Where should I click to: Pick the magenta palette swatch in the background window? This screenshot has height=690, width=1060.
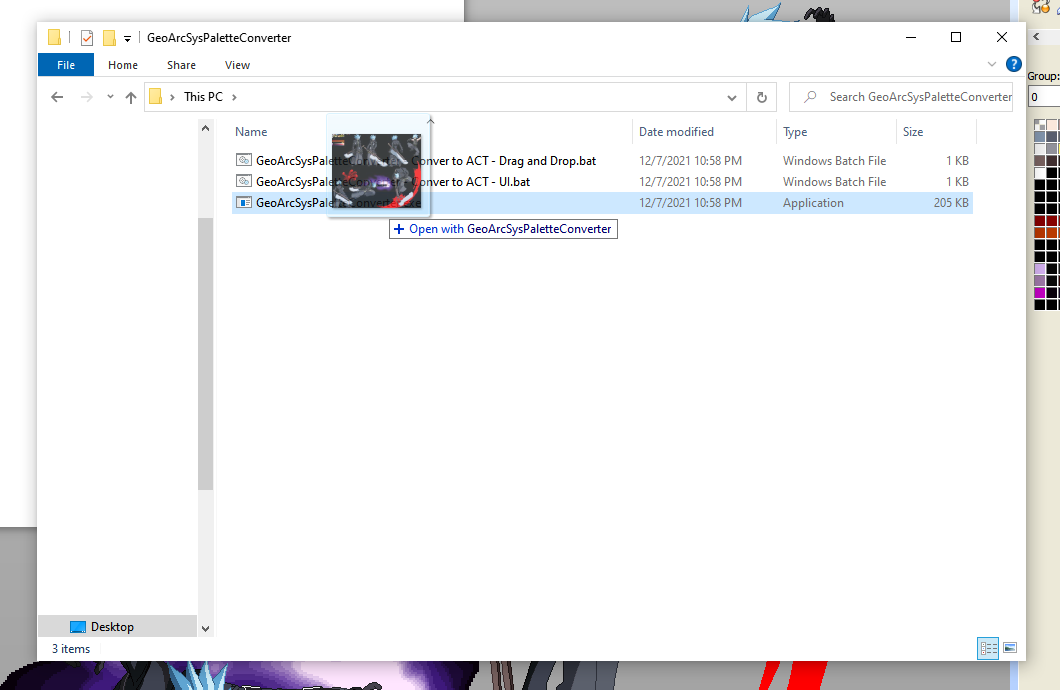(x=1040, y=293)
